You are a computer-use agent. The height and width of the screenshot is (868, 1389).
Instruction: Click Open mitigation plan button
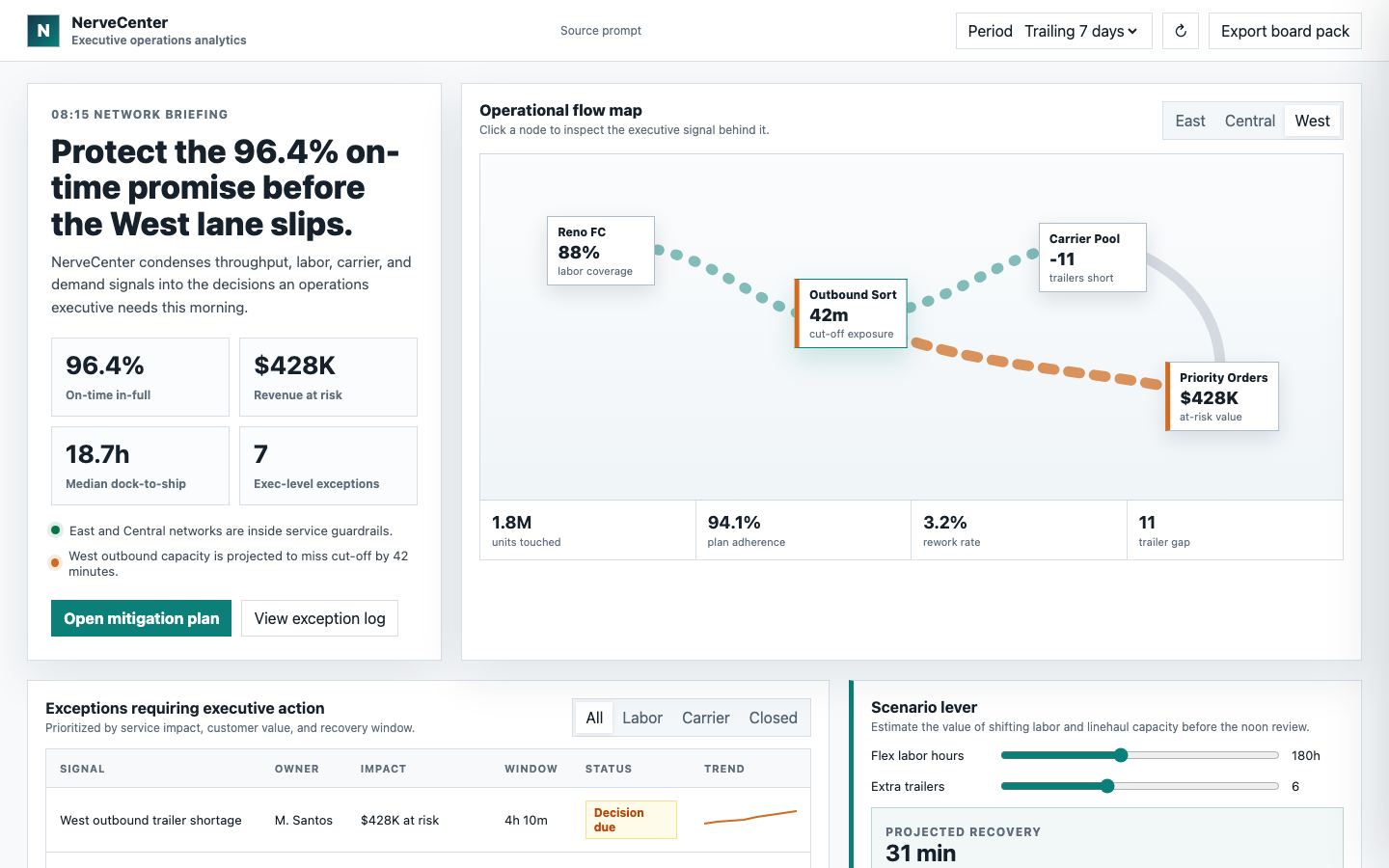(141, 618)
